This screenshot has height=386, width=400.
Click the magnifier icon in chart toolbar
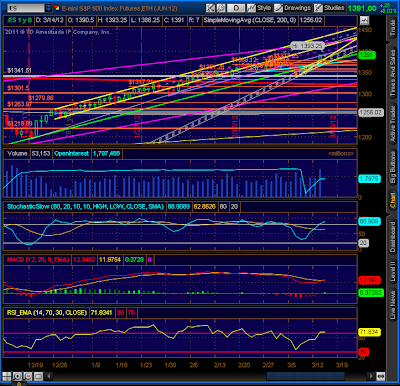(x=221, y=8)
